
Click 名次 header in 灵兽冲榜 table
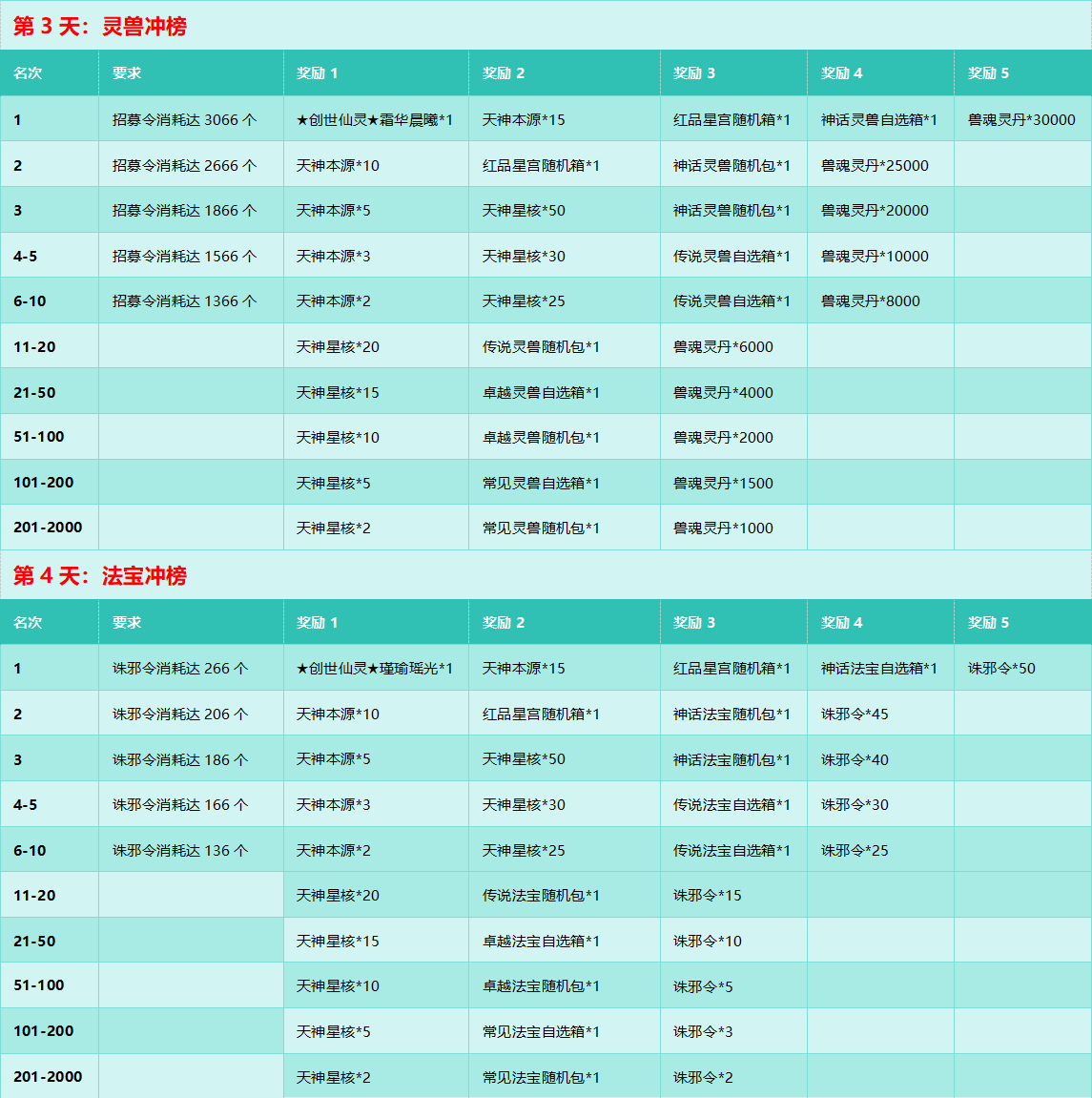[28, 73]
